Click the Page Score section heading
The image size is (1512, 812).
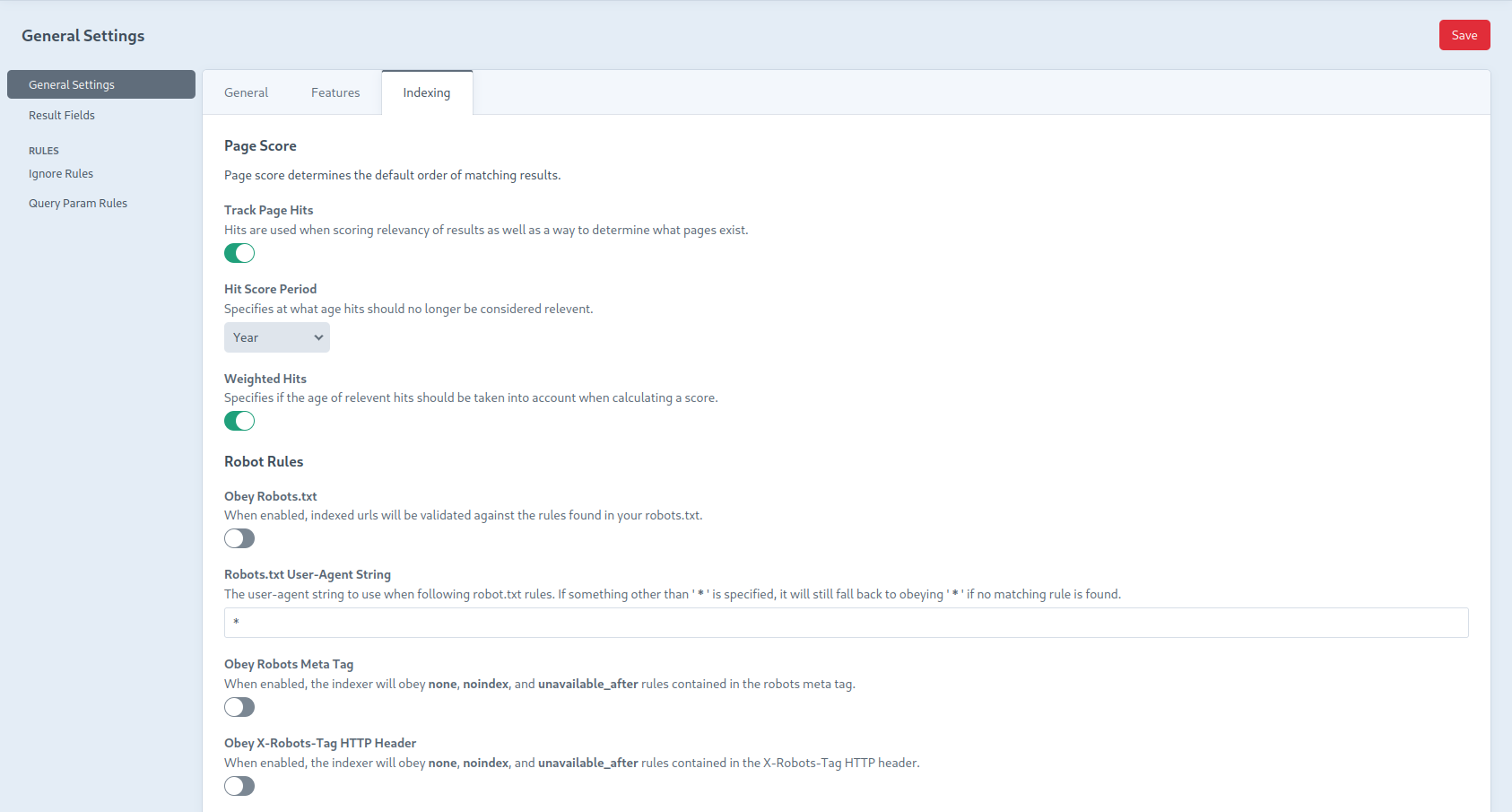pyautogui.click(x=260, y=146)
